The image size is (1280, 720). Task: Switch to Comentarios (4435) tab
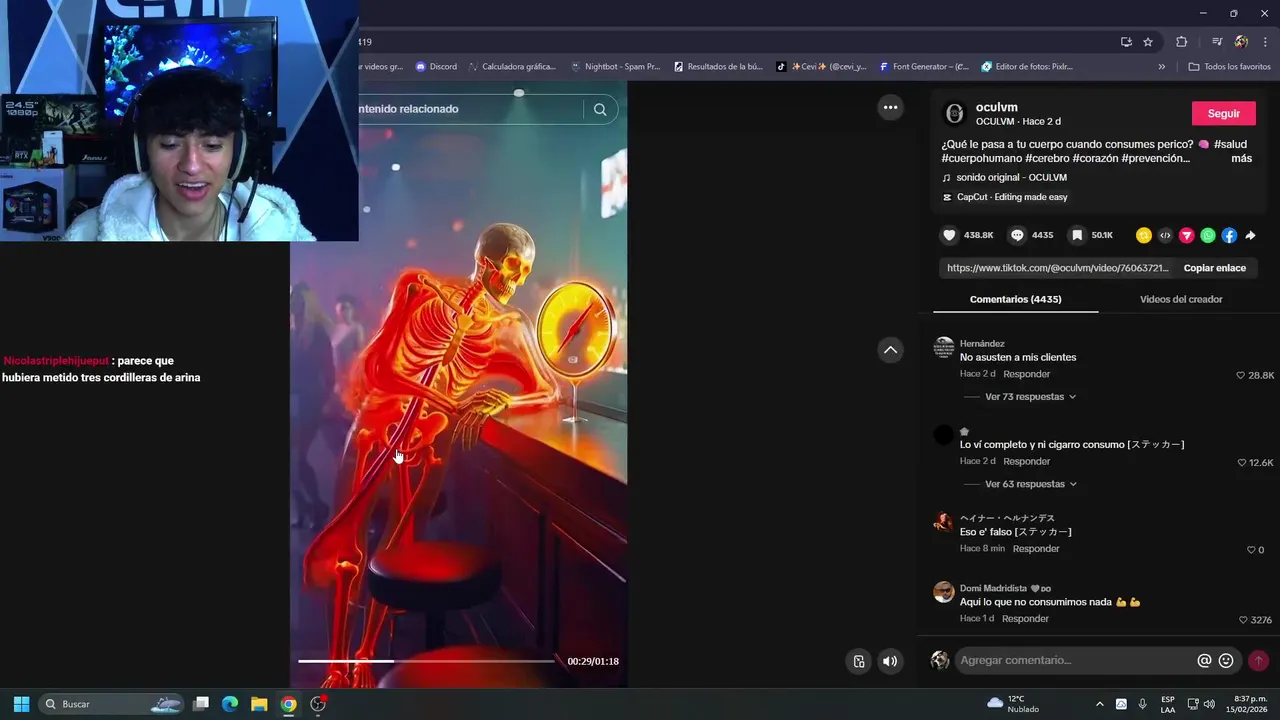pos(1015,299)
